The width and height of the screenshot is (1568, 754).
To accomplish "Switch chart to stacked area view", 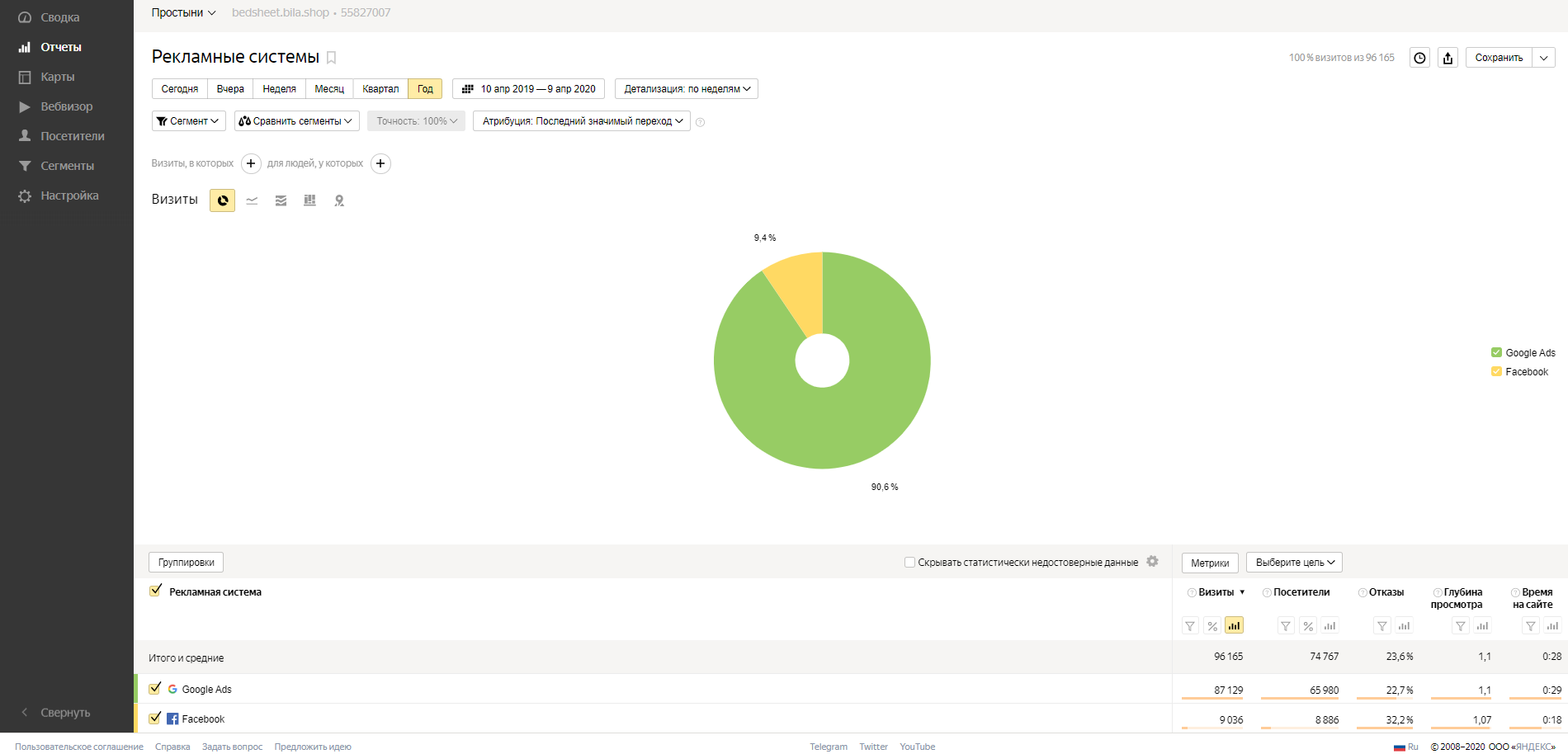I will click(x=281, y=200).
